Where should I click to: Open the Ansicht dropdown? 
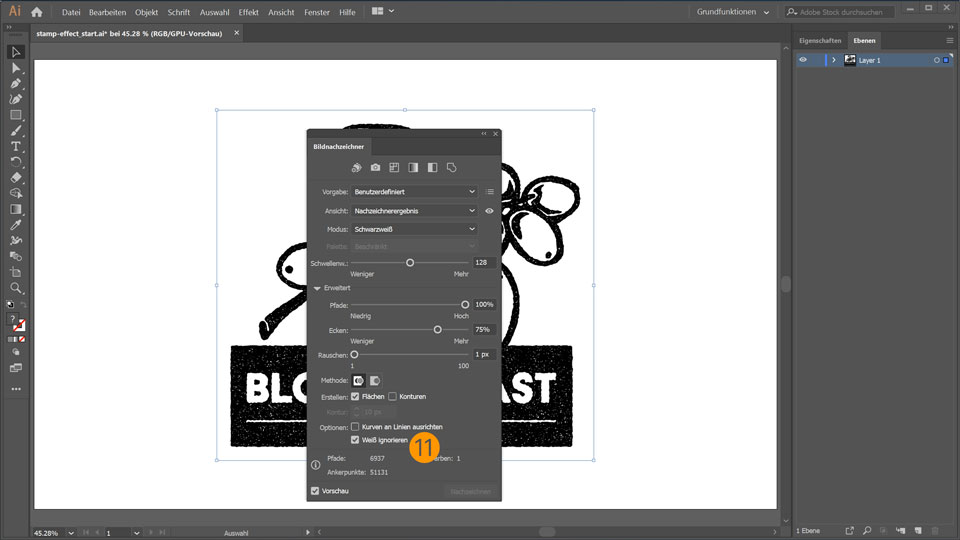pyautogui.click(x=414, y=211)
